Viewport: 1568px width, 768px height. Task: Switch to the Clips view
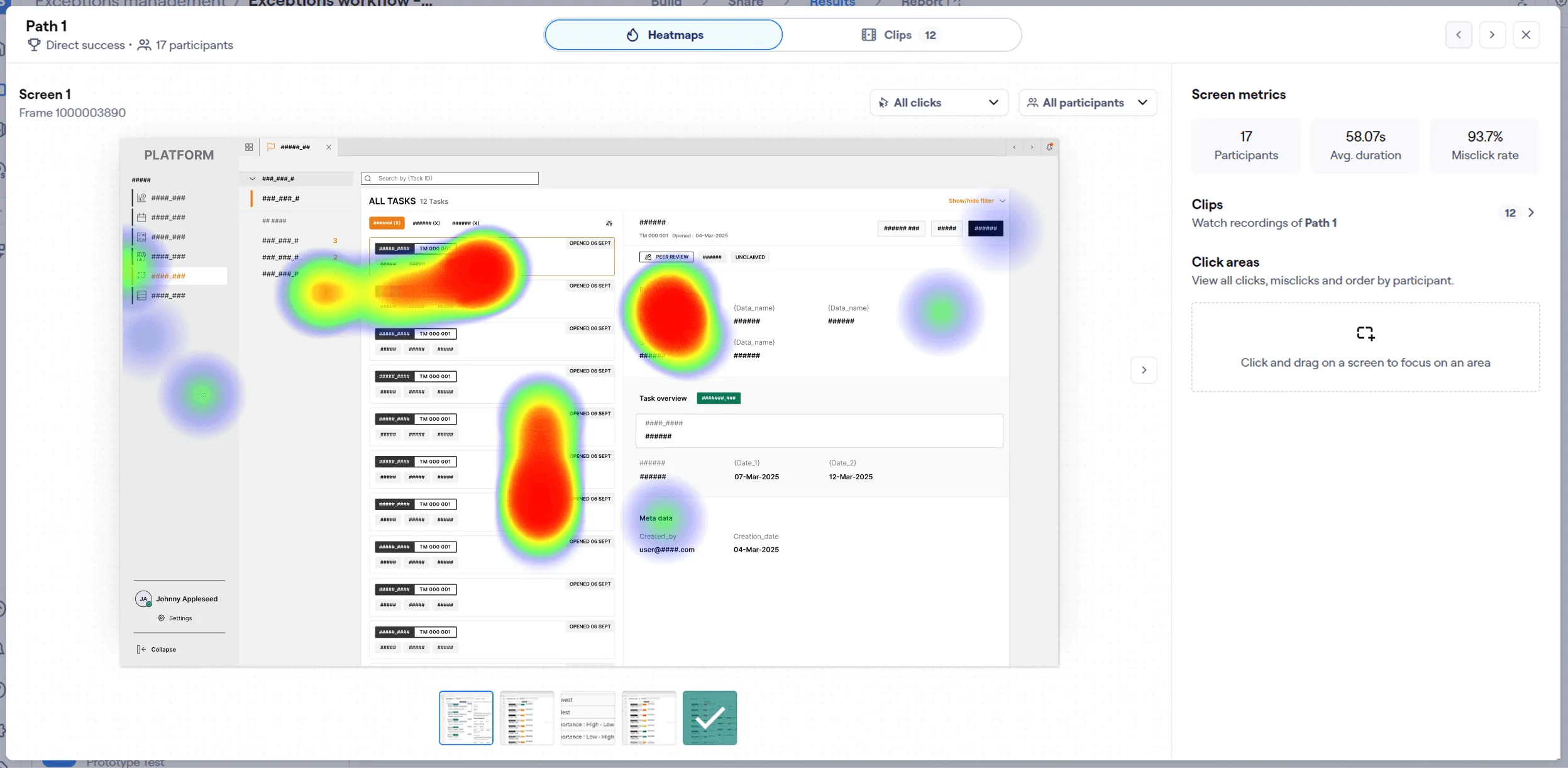coord(899,35)
